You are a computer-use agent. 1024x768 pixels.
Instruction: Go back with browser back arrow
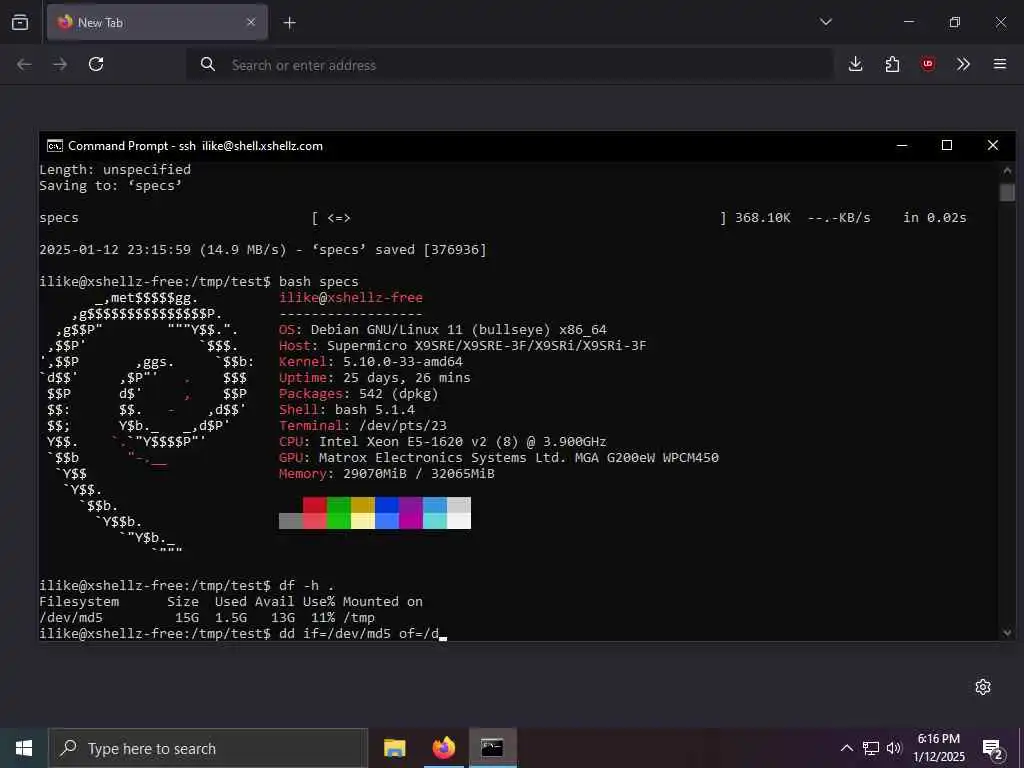pos(24,64)
